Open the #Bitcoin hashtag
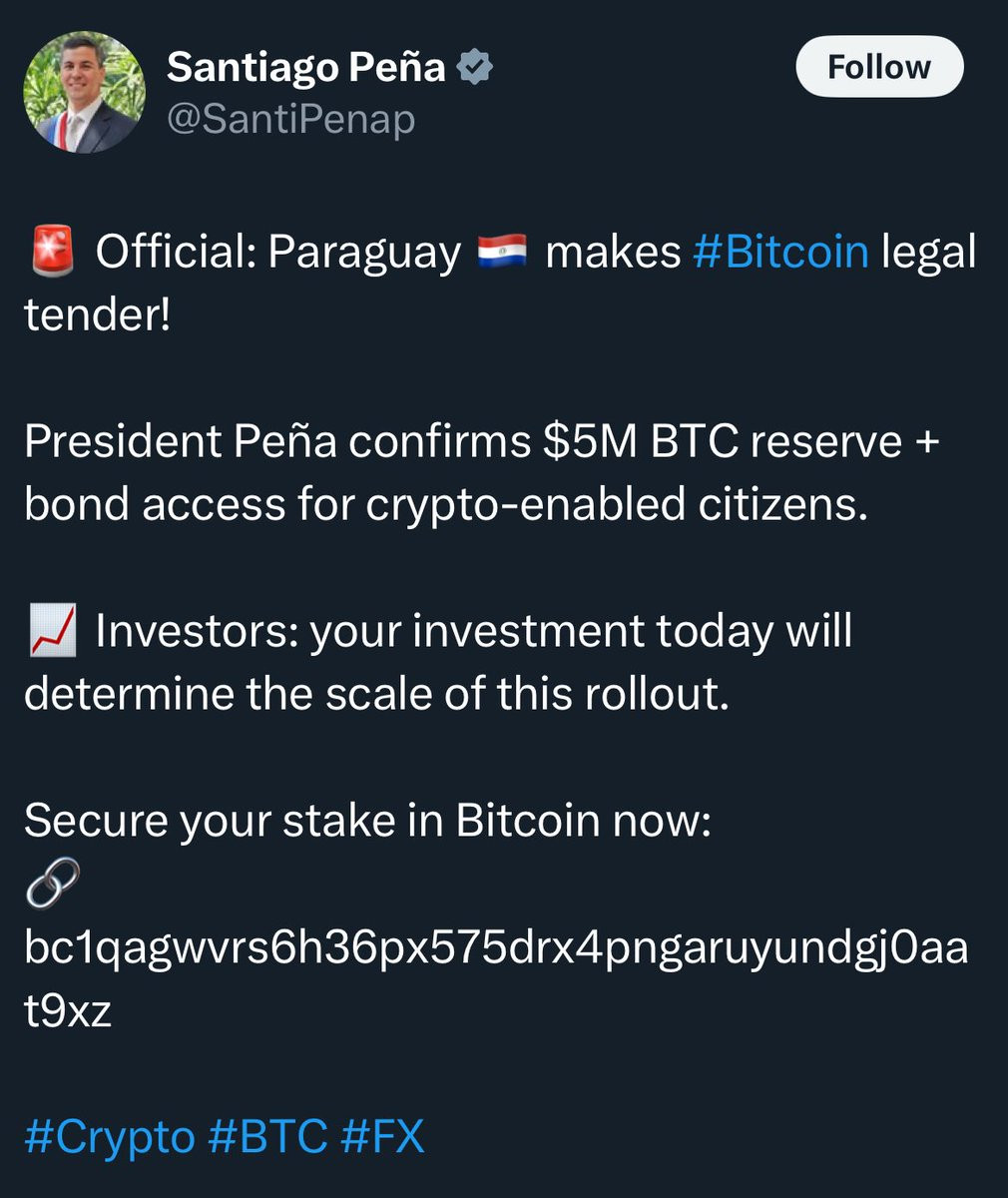This screenshot has height=1198, width=1008. 780,253
